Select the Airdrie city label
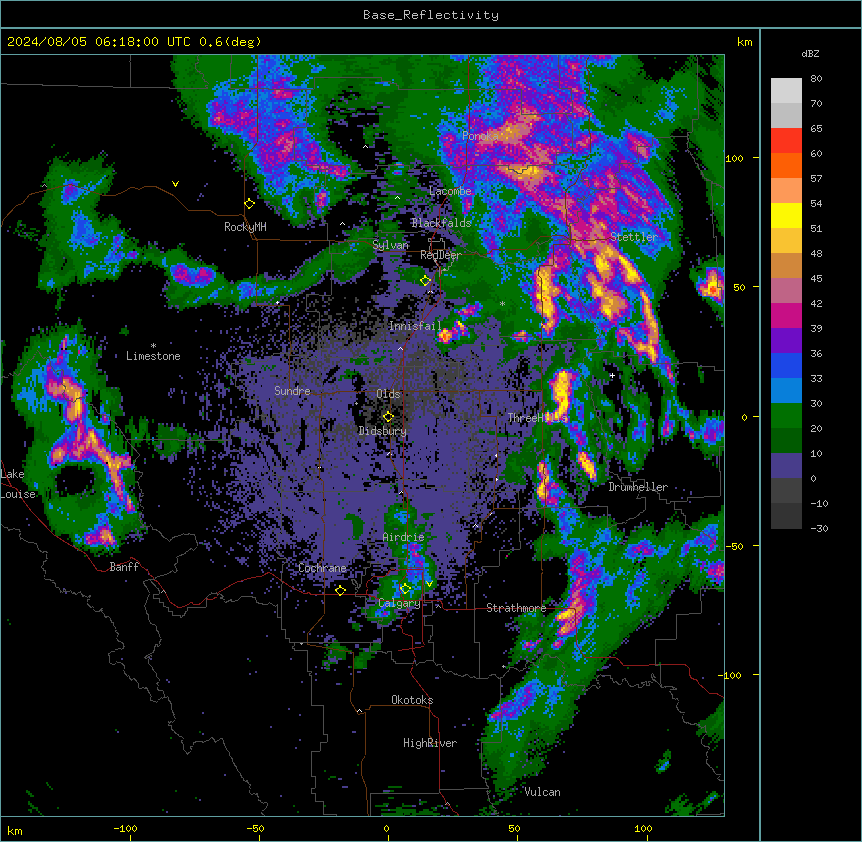This screenshot has height=842, width=862. 404,537
